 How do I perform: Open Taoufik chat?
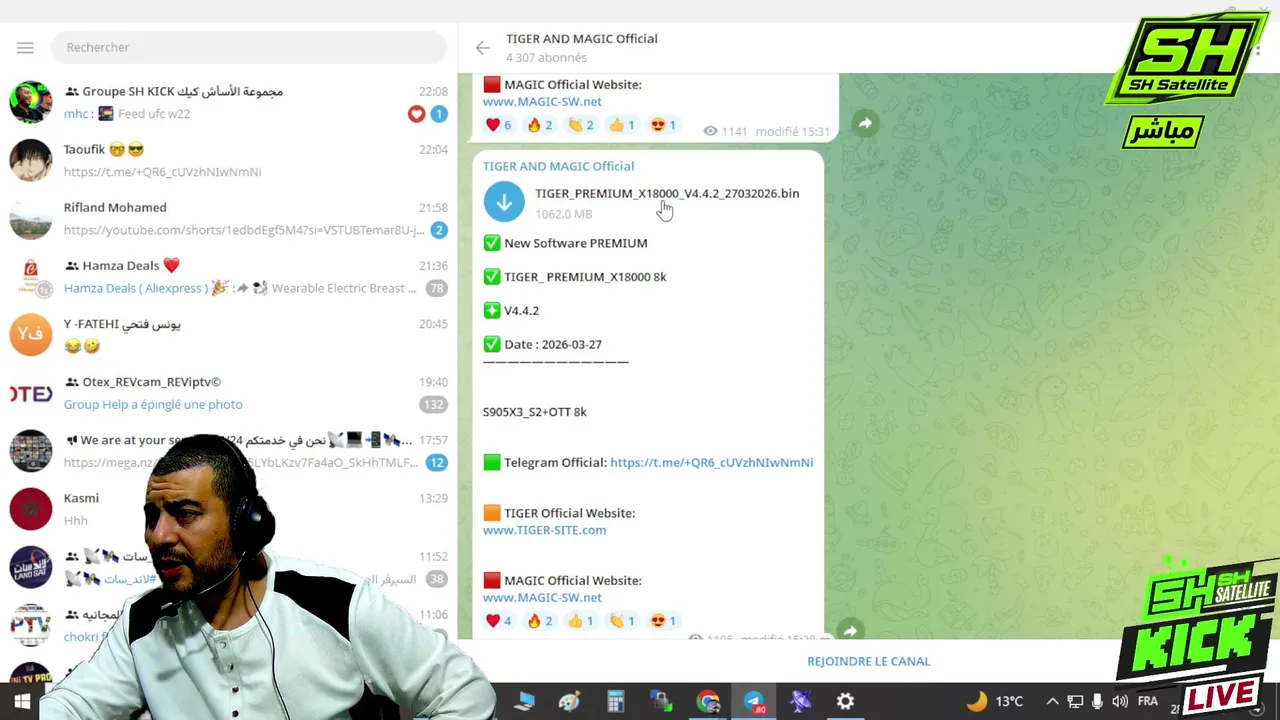[x=229, y=160]
